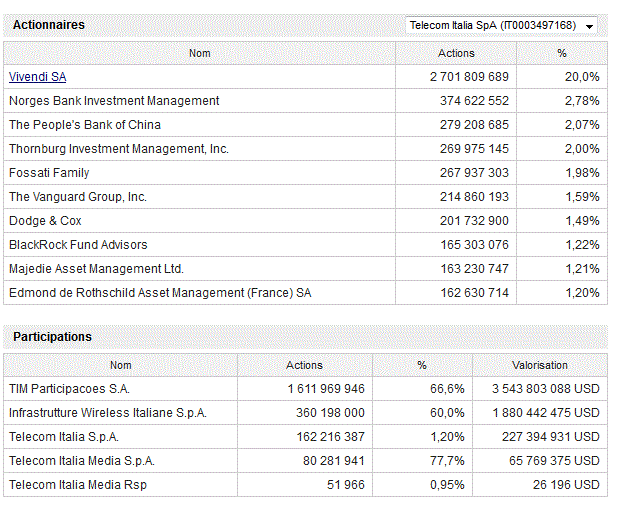The height and width of the screenshot is (511, 617).
Task: Select Telecom Italia Media Rsp name
Action: pos(78,485)
